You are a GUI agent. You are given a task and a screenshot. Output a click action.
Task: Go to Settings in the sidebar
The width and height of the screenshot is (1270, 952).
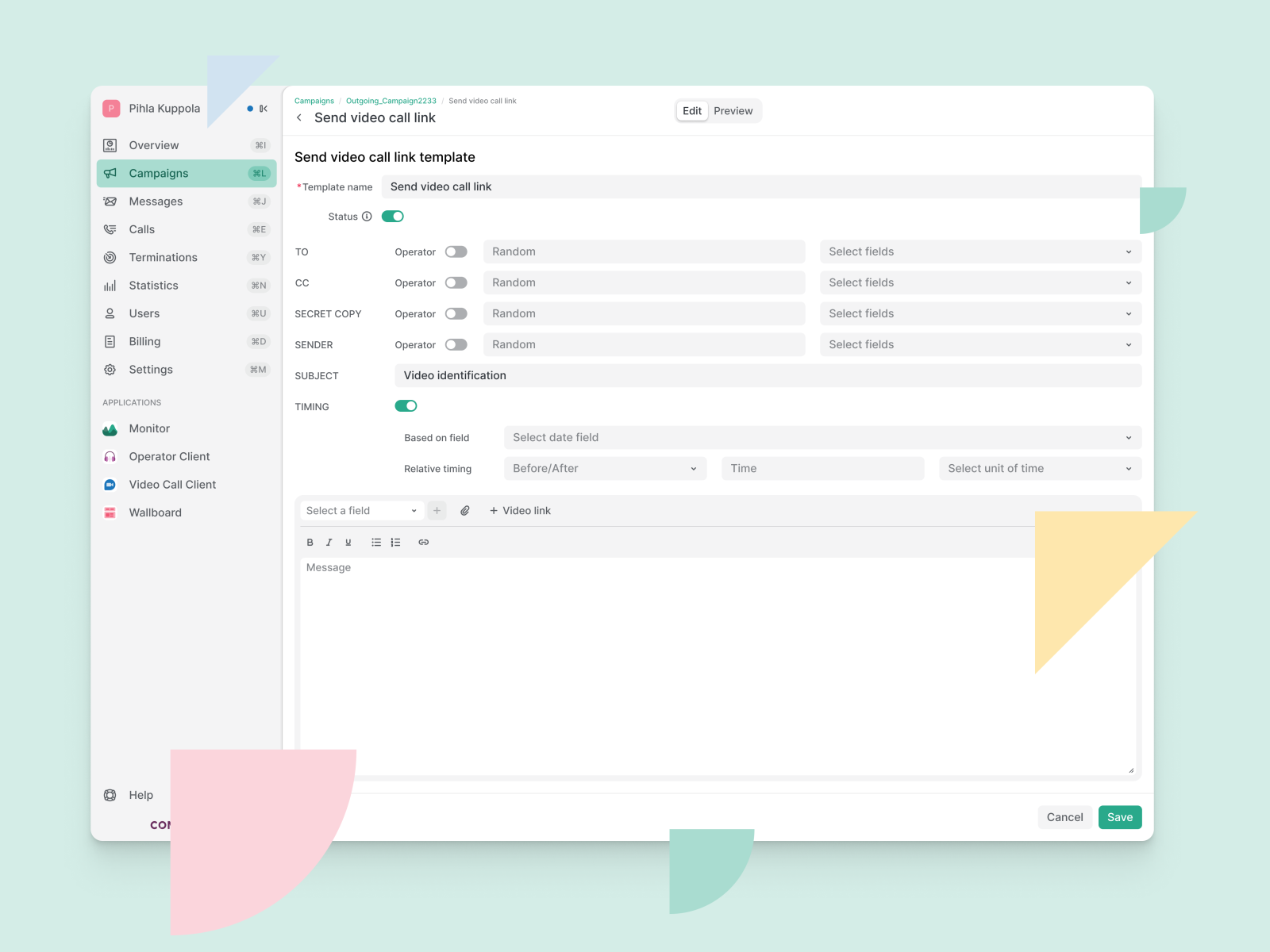tap(150, 369)
